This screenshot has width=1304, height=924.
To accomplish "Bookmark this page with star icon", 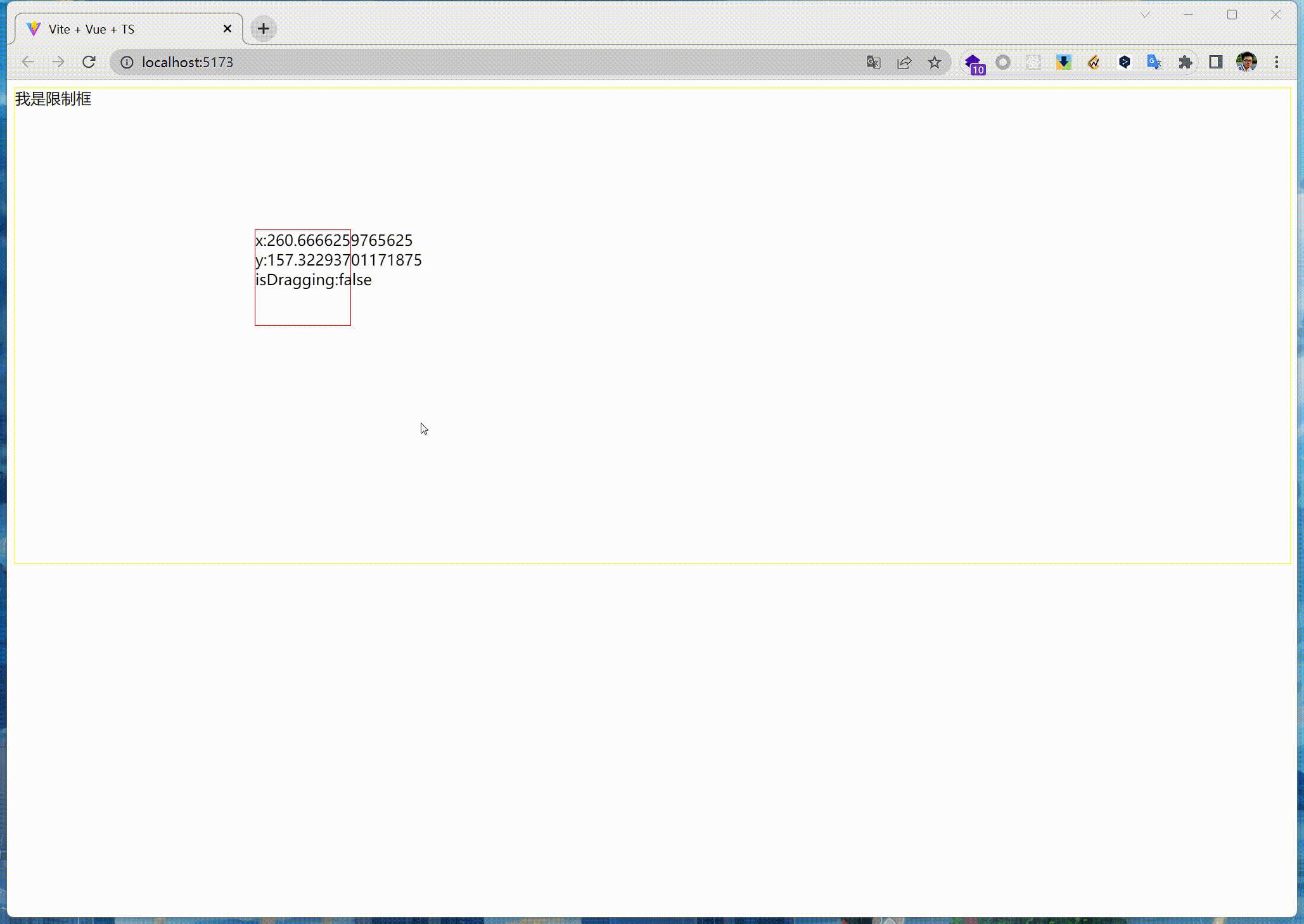I will click(x=935, y=62).
